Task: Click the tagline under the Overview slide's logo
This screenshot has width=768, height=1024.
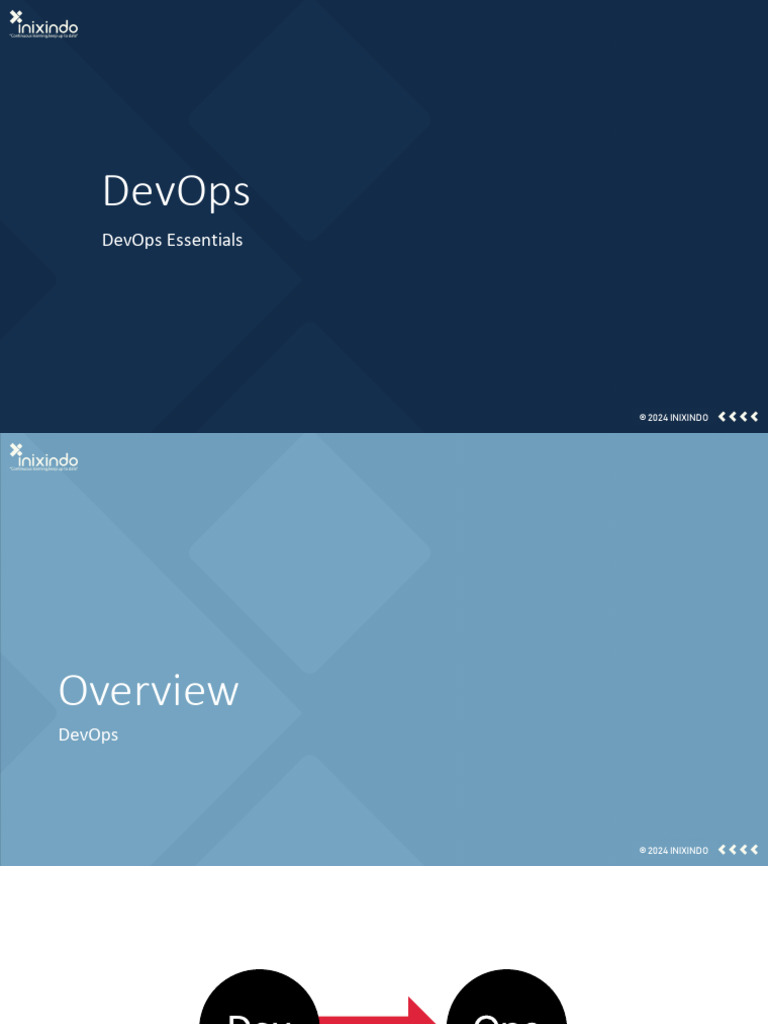Action: tap(44, 469)
